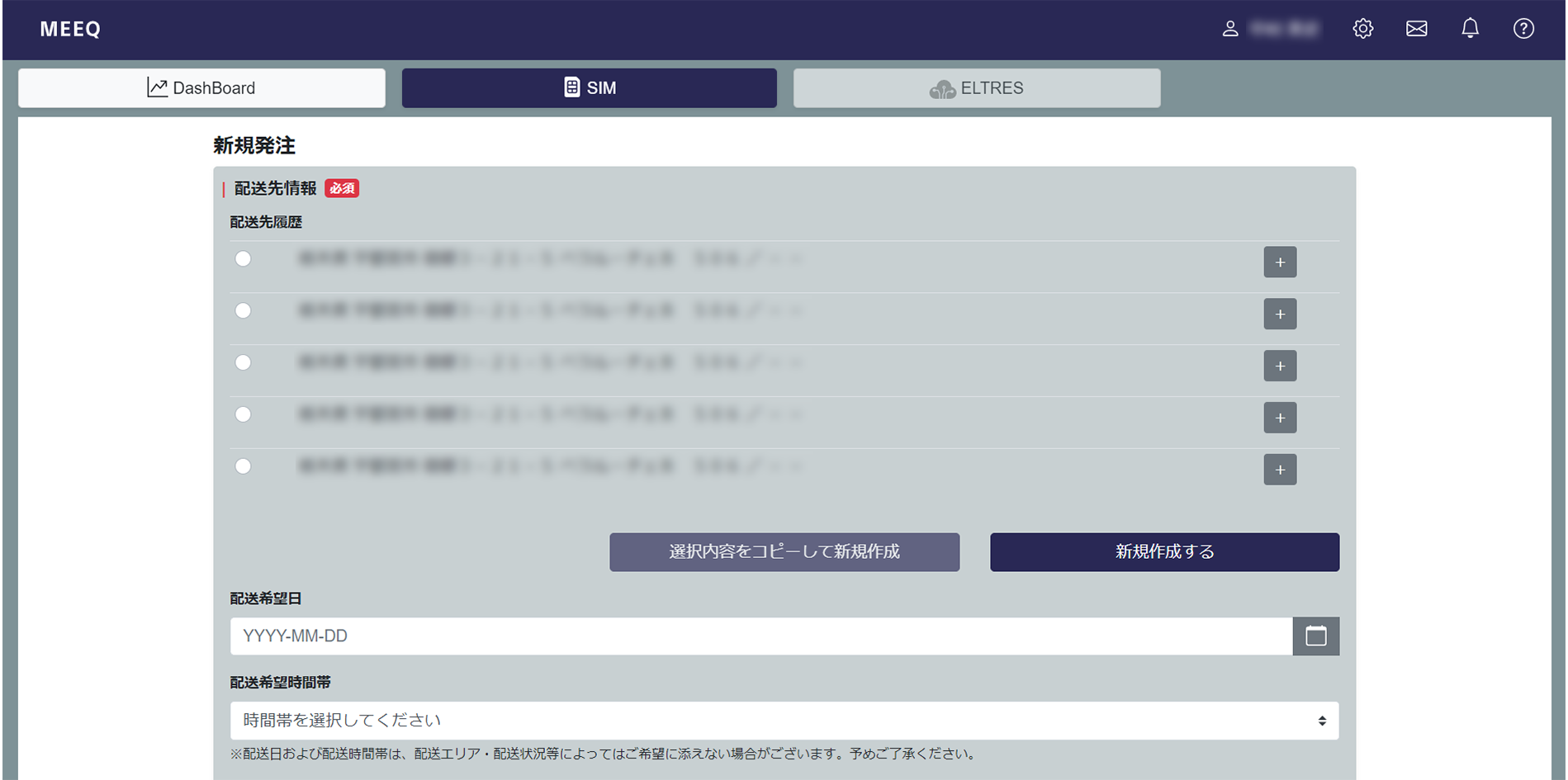Open the mail/message icon in the header

coord(1416,28)
